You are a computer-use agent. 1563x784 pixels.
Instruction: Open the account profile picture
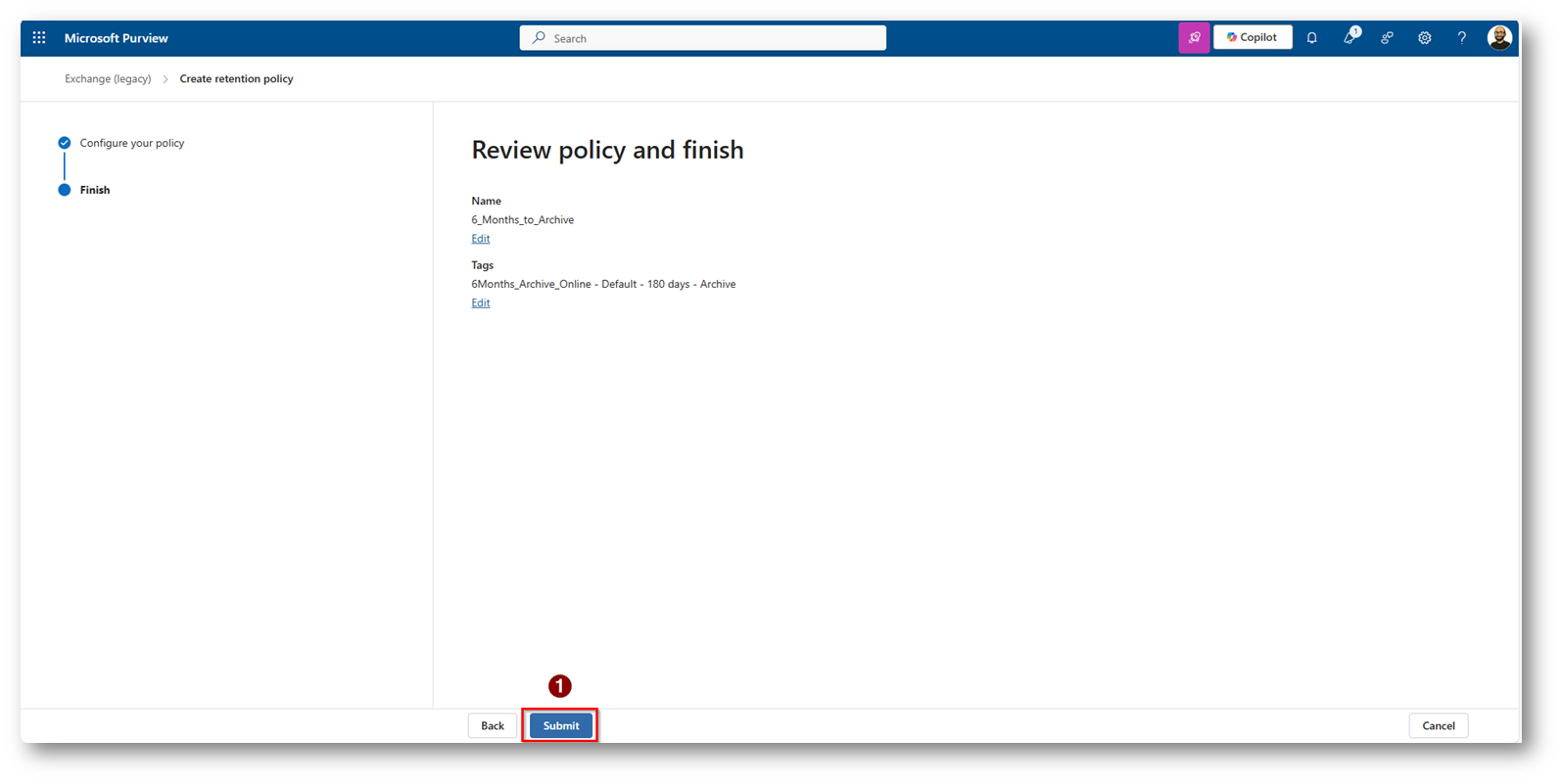click(x=1499, y=38)
